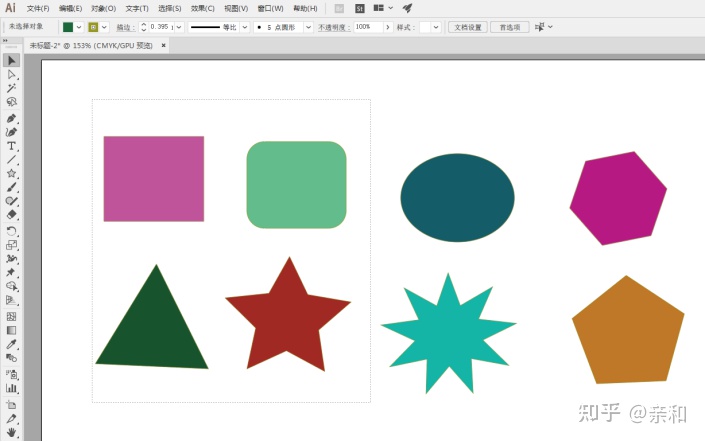The height and width of the screenshot is (442, 705).
Task: Select the Type tool
Action: 12,146
